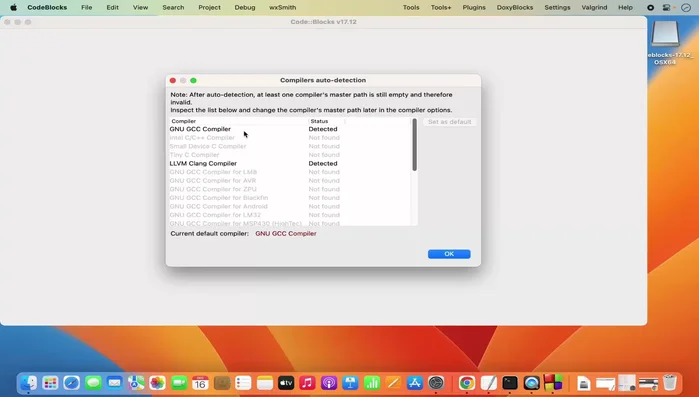The image size is (699, 397).
Task: Select GNU GCC Compiler for Android row
Action: click(x=290, y=206)
